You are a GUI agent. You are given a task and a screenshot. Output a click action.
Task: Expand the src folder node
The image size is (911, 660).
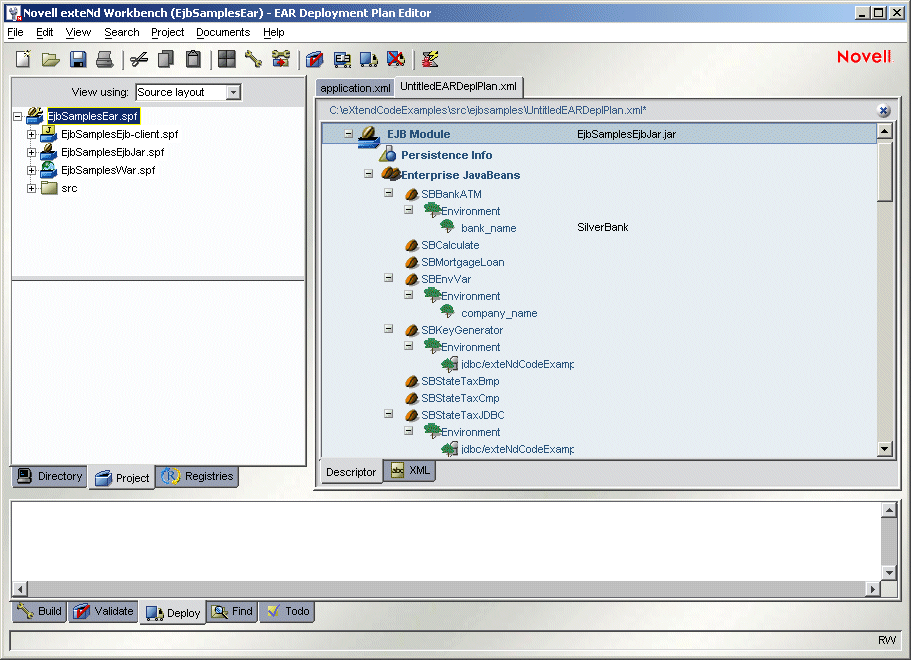31,189
